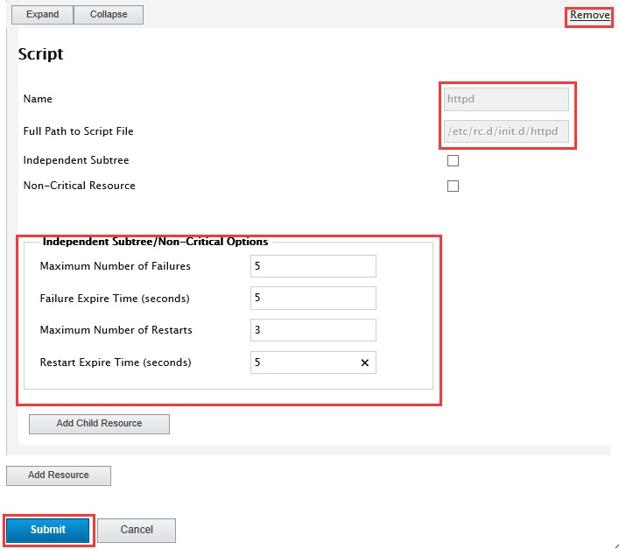Click the Independent Subtree label text

pos(76,160)
